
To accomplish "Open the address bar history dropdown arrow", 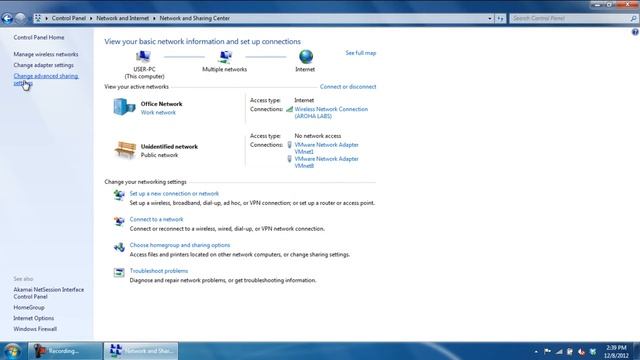I will [x=490, y=18].
